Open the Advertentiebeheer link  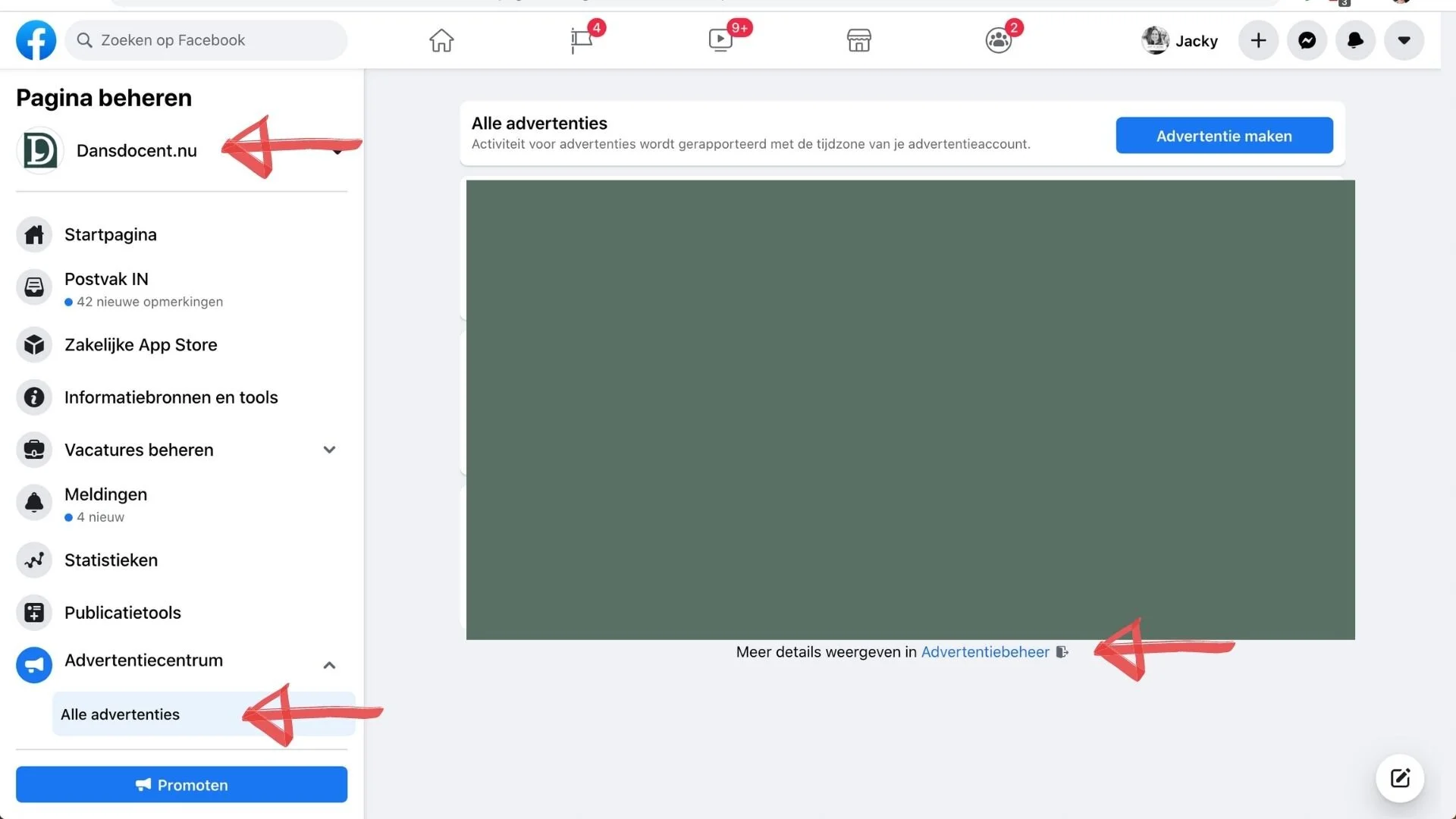985,652
